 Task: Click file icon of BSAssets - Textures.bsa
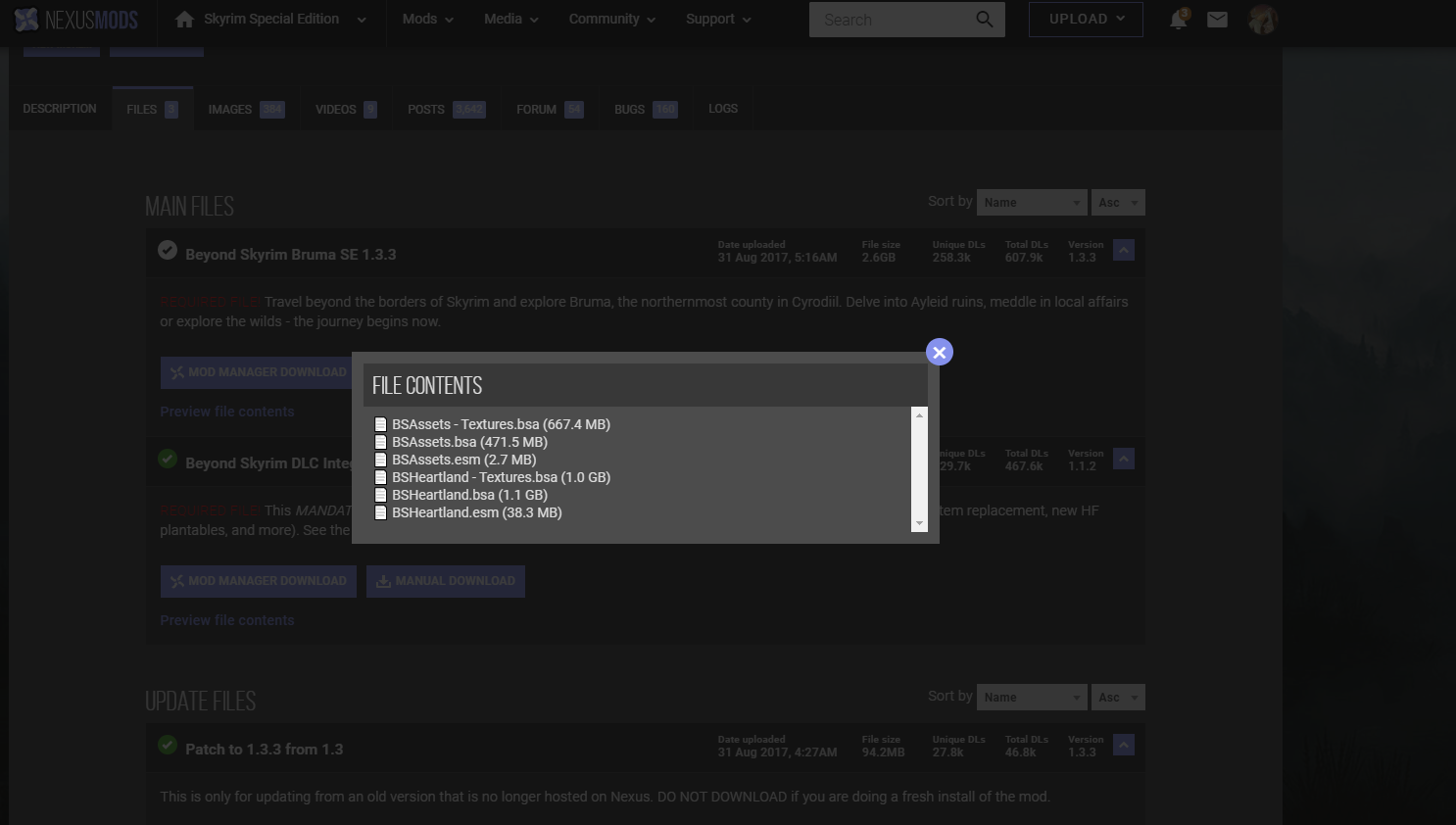click(x=381, y=424)
